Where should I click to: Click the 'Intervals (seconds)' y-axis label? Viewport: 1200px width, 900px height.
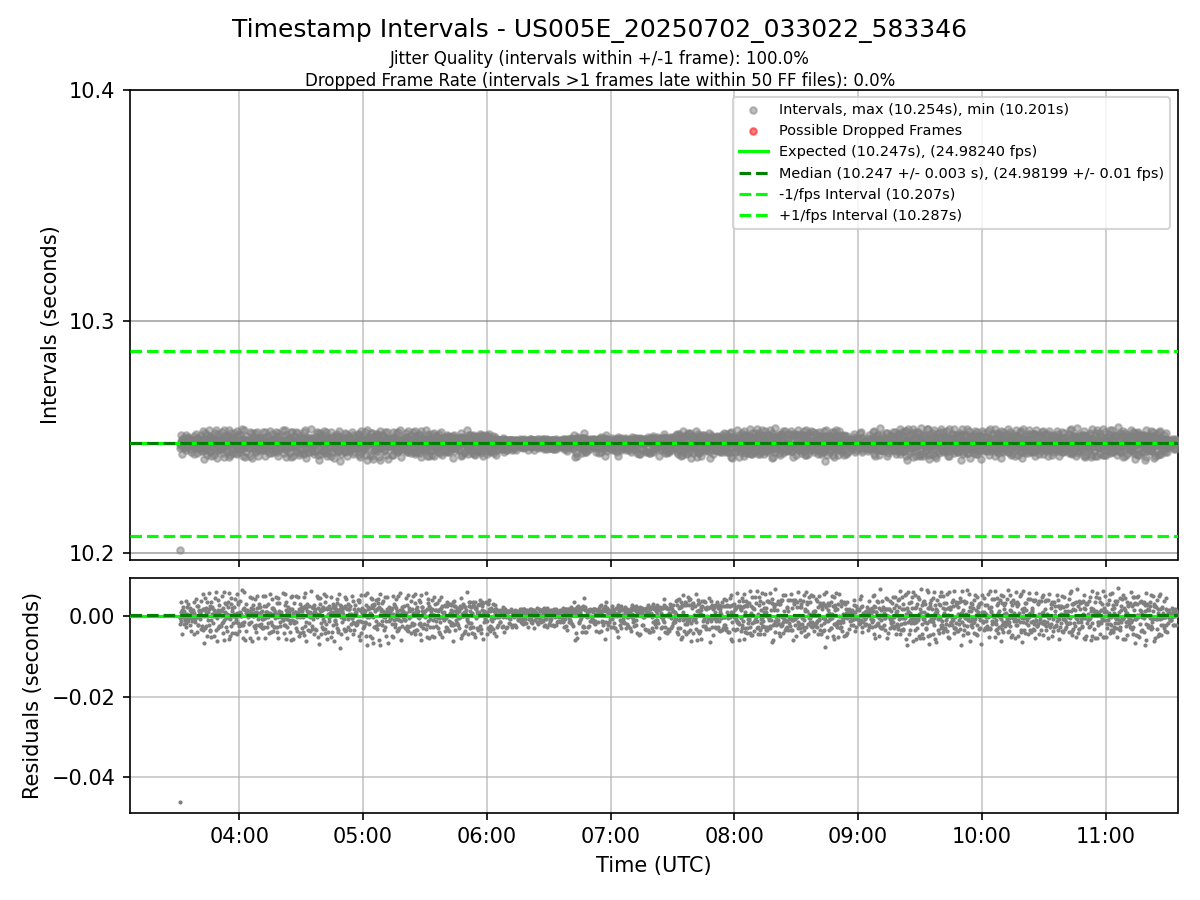[50, 325]
